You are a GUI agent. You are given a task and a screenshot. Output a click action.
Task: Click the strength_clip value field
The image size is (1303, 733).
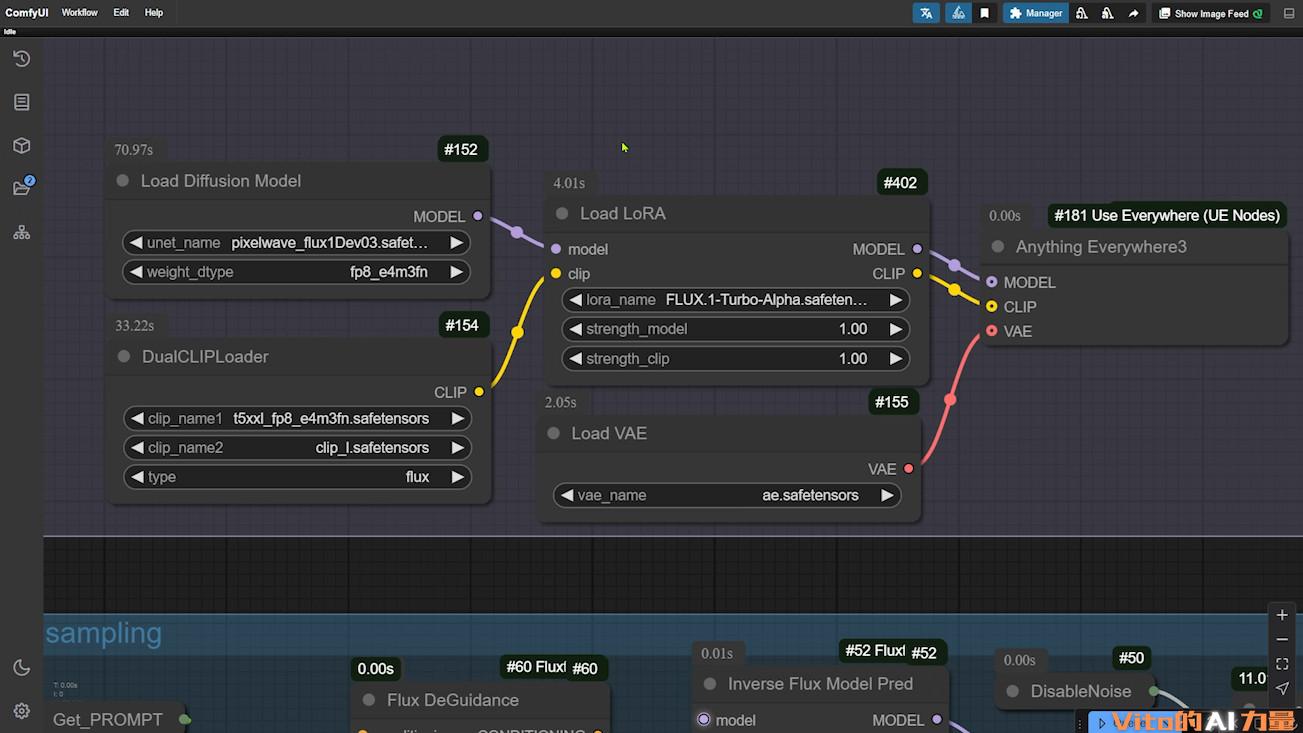click(x=736, y=359)
